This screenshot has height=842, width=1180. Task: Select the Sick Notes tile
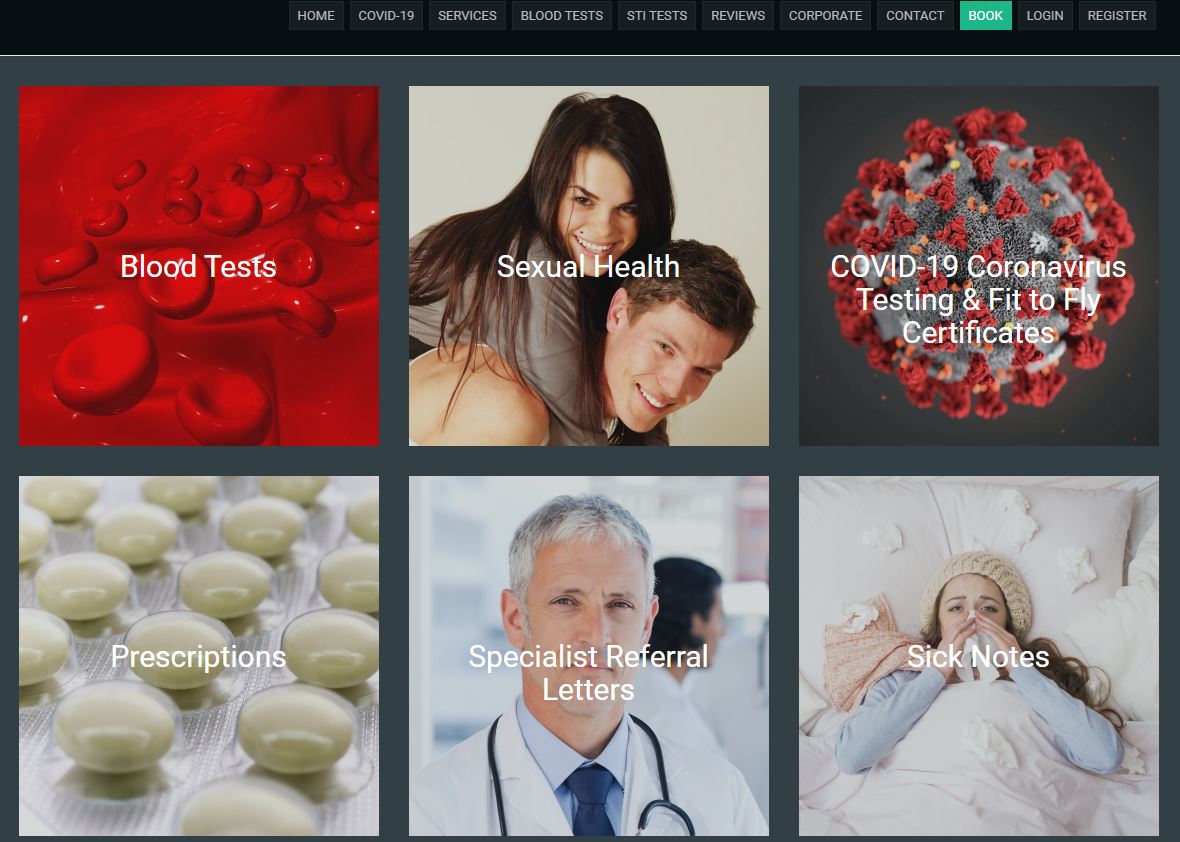[x=978, y=655]
